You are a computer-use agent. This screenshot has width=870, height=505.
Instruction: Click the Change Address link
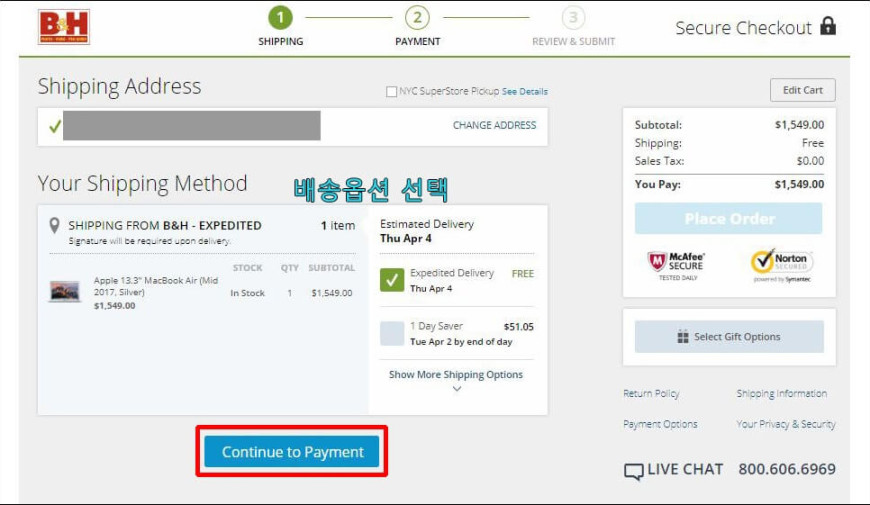(x=494, y=125)
